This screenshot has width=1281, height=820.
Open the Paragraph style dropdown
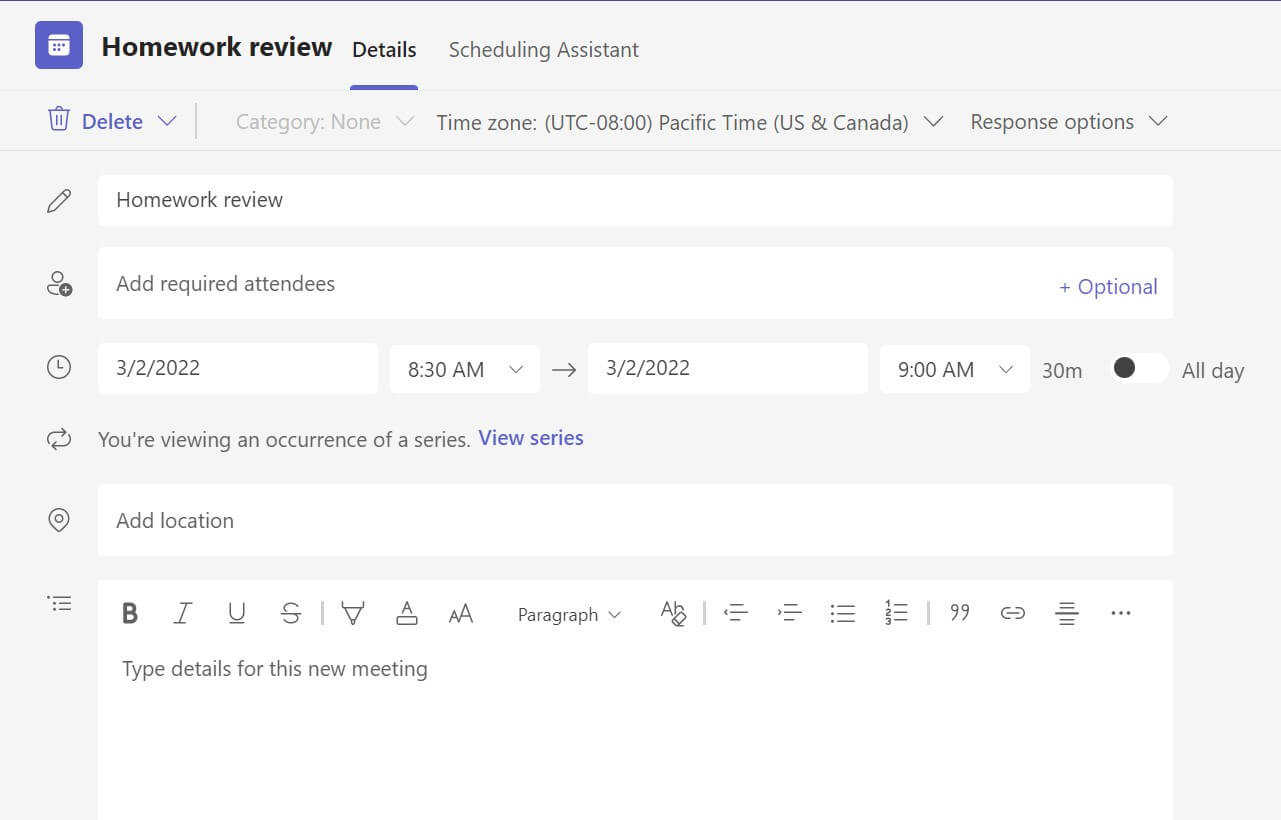pyautogui.click(x=568, y=614)
